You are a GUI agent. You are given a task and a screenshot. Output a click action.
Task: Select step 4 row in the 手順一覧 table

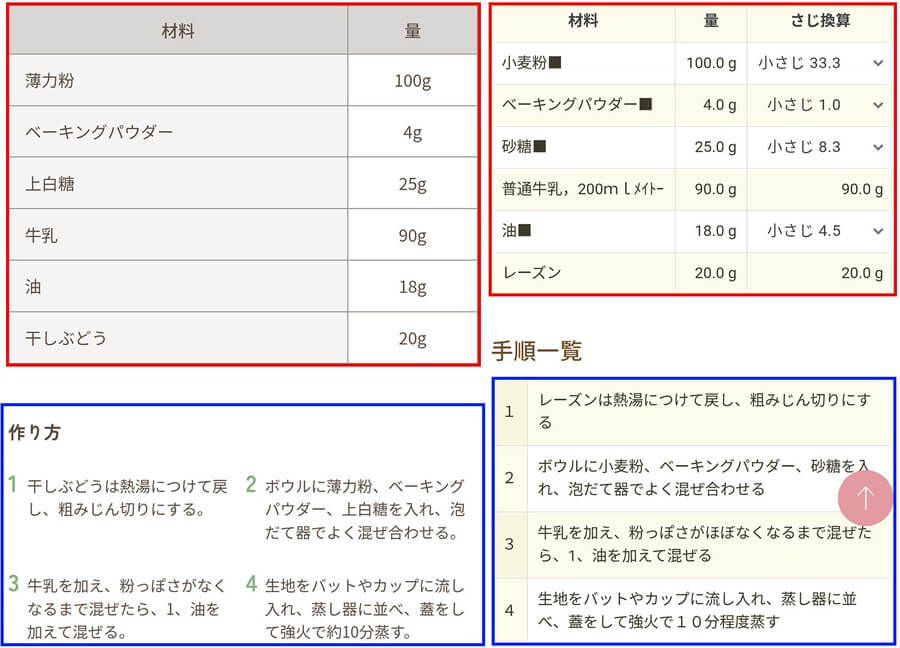pos(704,610)
